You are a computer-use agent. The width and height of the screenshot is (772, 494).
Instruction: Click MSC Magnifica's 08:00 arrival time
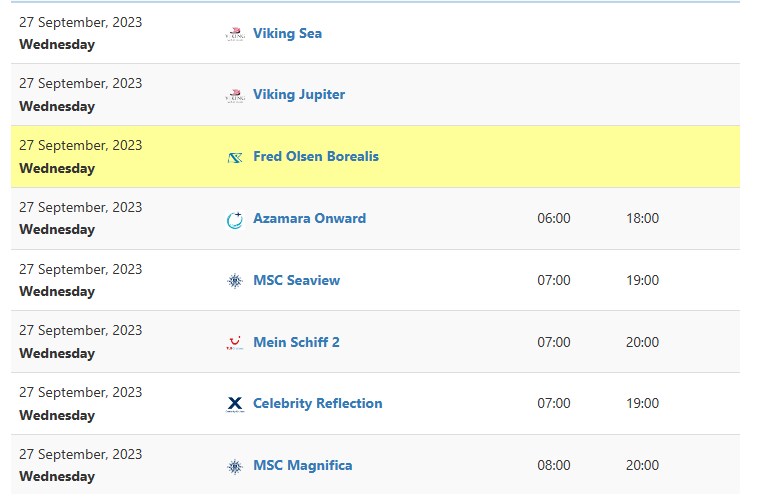pyautogui.click(x=554, y=465)
